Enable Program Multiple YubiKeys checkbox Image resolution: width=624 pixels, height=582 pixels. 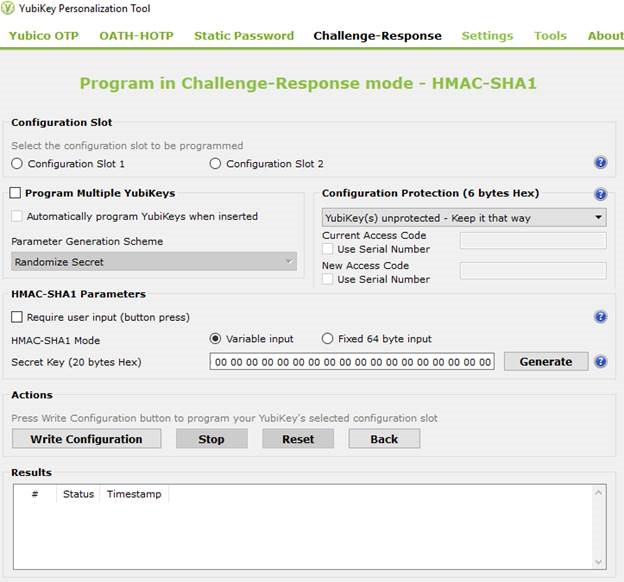click(15, 193)
